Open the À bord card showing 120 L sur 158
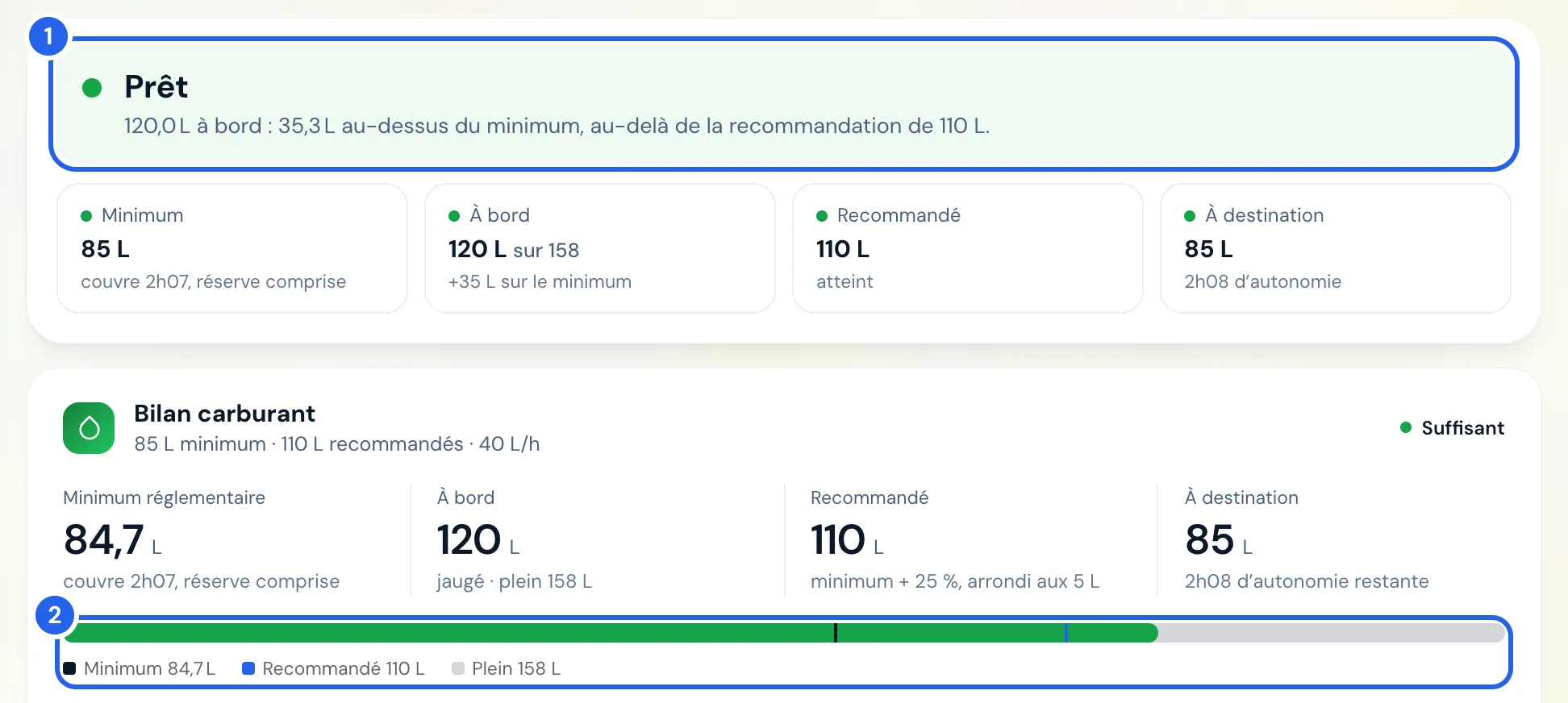 tap(600, 248)
